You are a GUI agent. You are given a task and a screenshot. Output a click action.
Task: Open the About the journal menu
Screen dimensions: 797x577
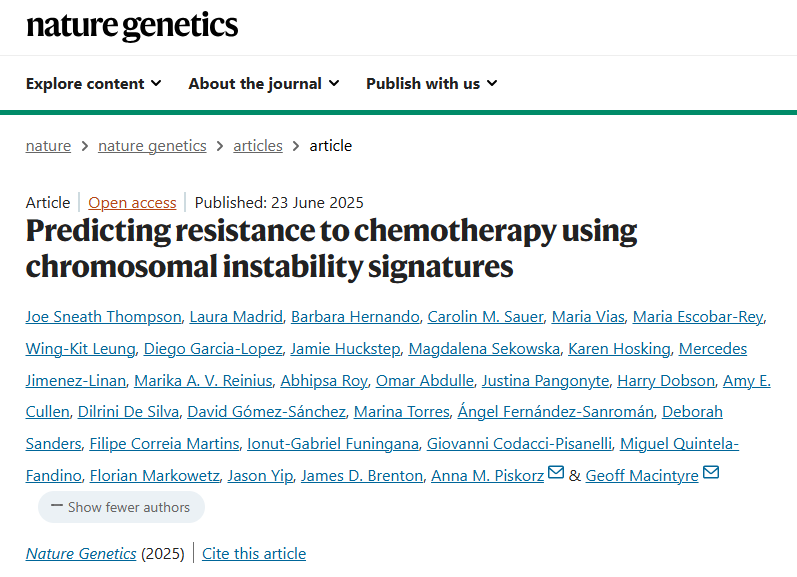click(263, 84)
